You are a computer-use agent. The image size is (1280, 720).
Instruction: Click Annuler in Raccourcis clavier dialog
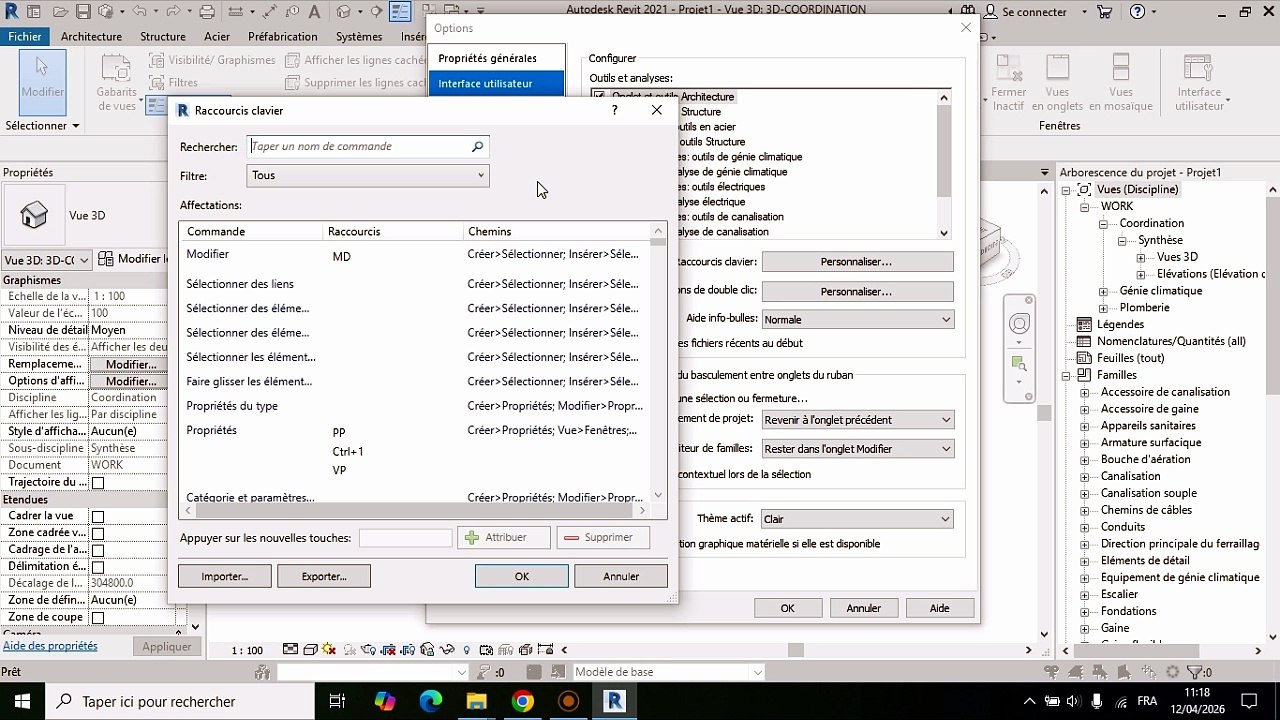coord(621,576)
